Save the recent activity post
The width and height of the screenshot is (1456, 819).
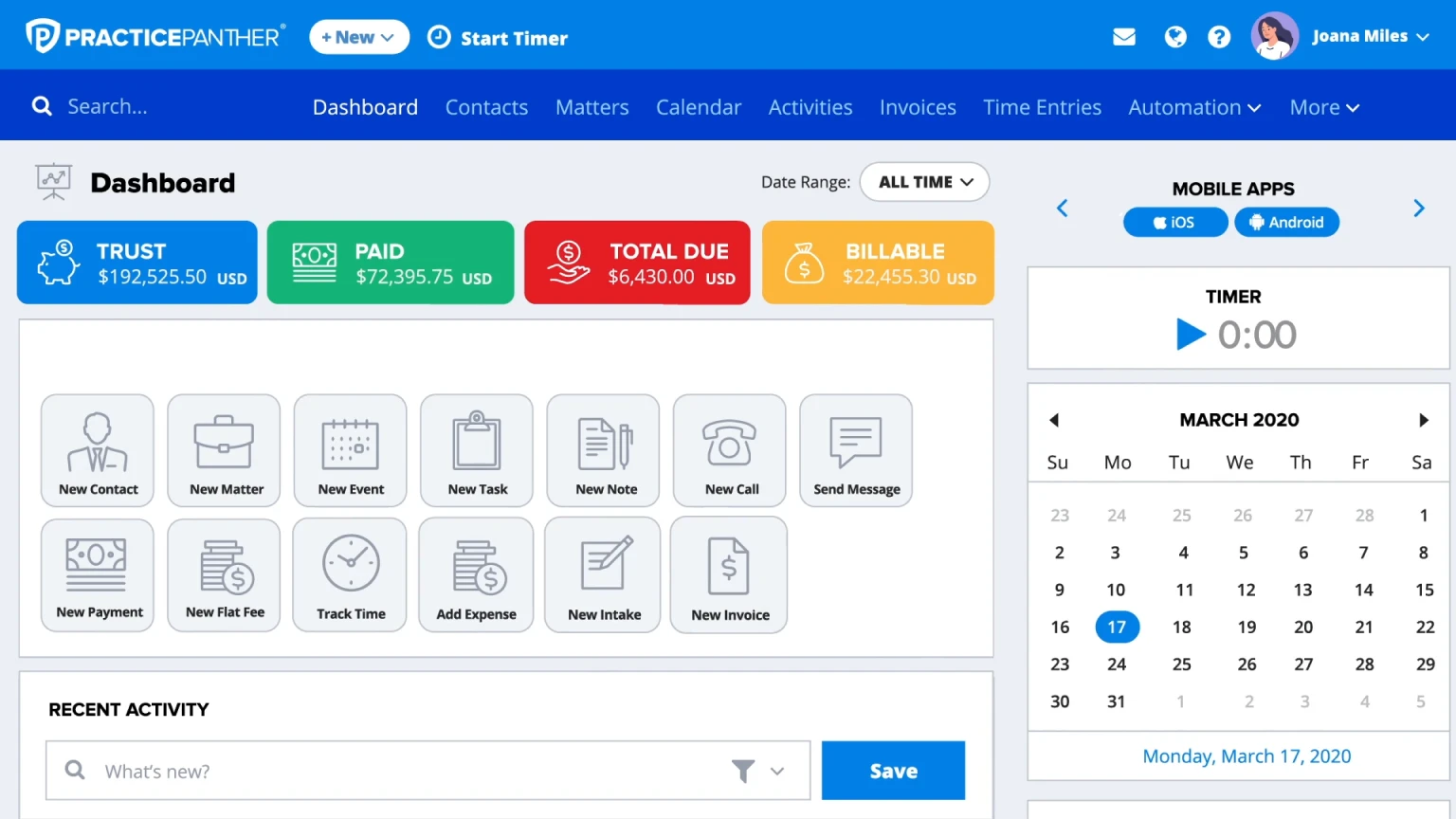coord(892,770)
